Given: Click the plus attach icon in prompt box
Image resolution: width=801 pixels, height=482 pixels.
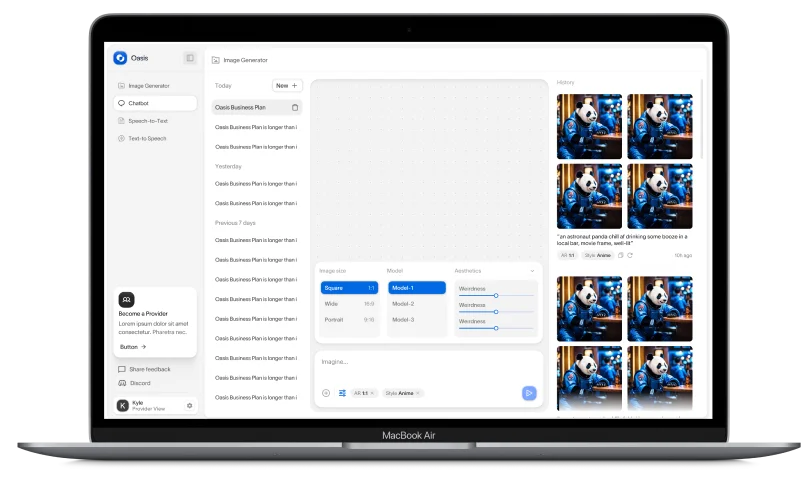Looking at the screenshot, I should point(326,393).
